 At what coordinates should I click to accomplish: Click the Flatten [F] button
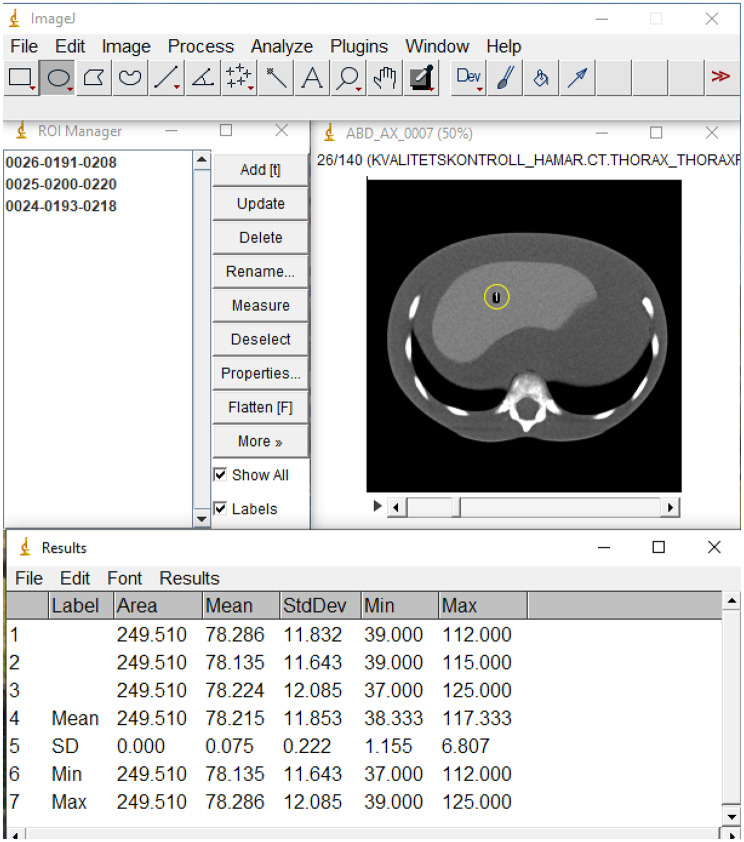[260, 407]
